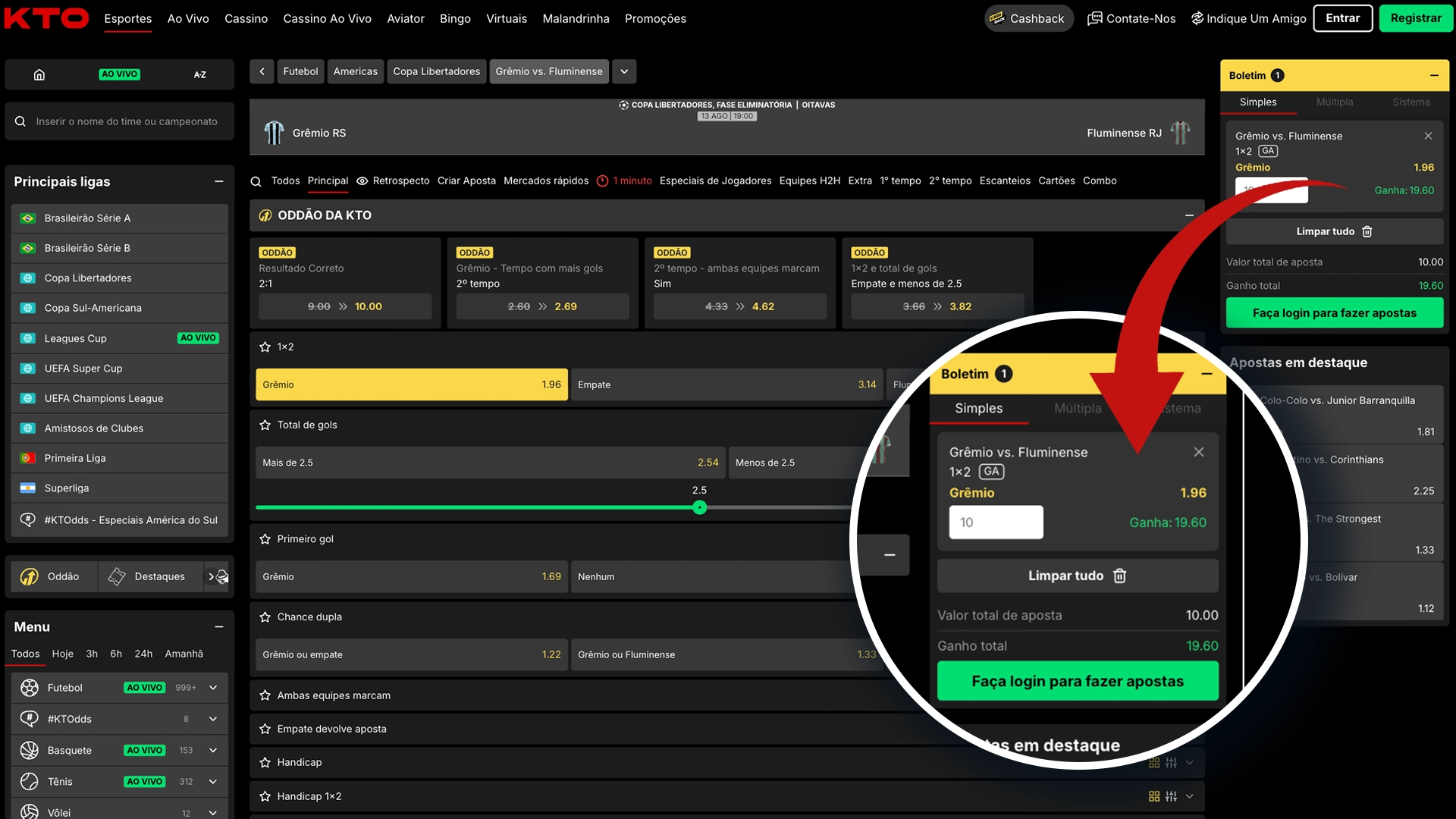This screenshot has height=819, width=1456.
Task: Favorite Ambas equipes marcam star
Action: 265,695
